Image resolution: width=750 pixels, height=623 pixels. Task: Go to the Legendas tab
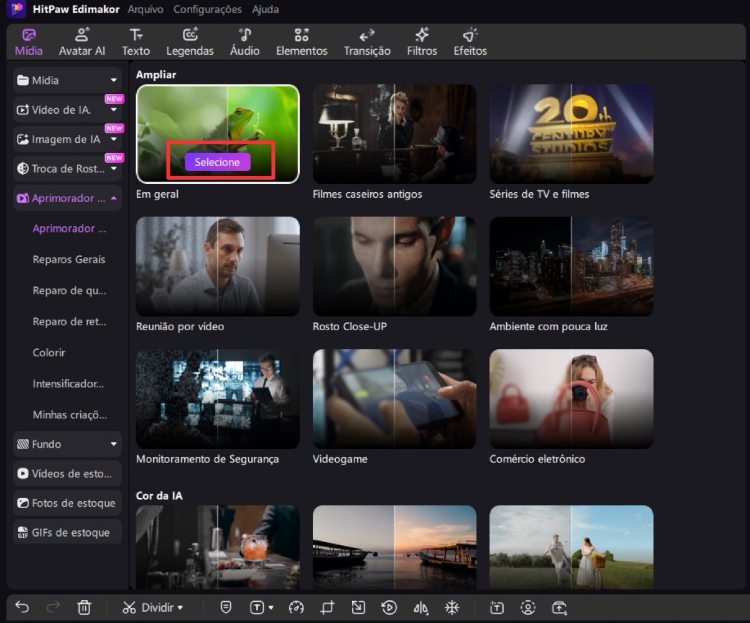[190, 42]
